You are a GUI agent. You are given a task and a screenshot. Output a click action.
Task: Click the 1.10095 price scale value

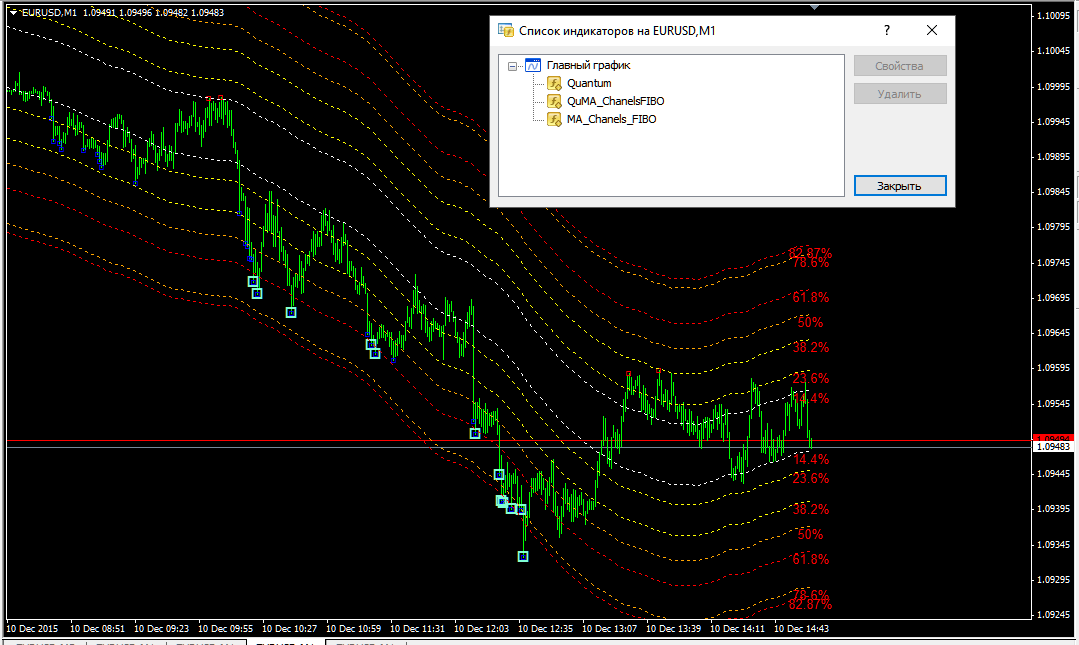[x=1054, y=16]
